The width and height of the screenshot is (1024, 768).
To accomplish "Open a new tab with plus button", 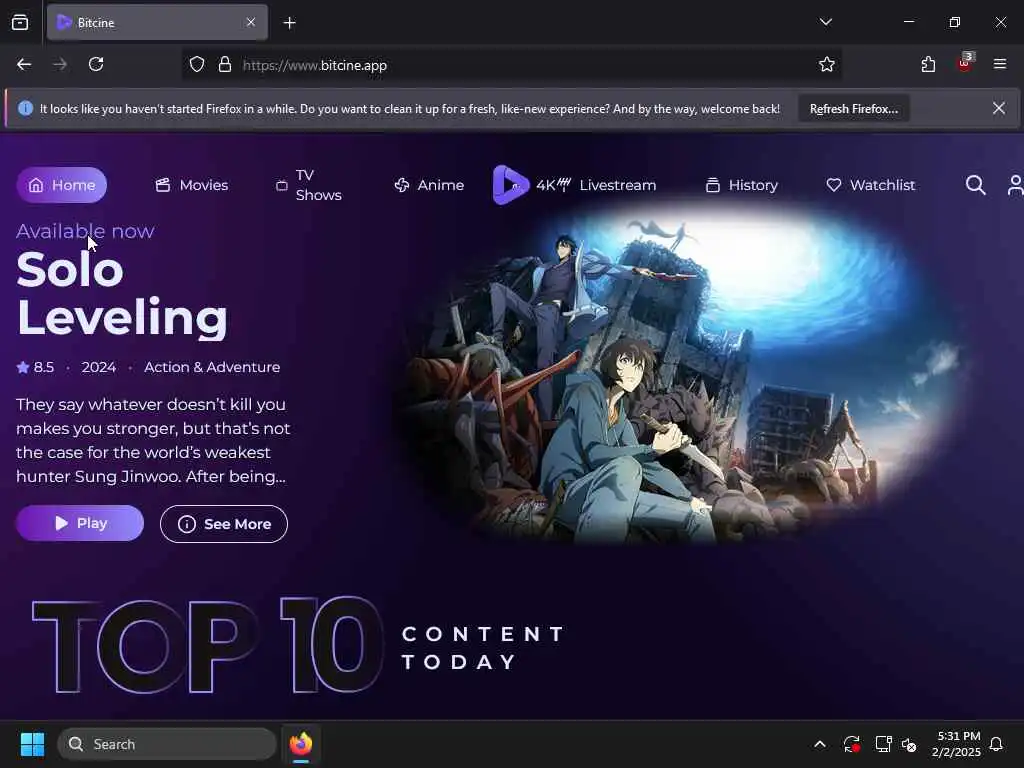I will 289,23.
